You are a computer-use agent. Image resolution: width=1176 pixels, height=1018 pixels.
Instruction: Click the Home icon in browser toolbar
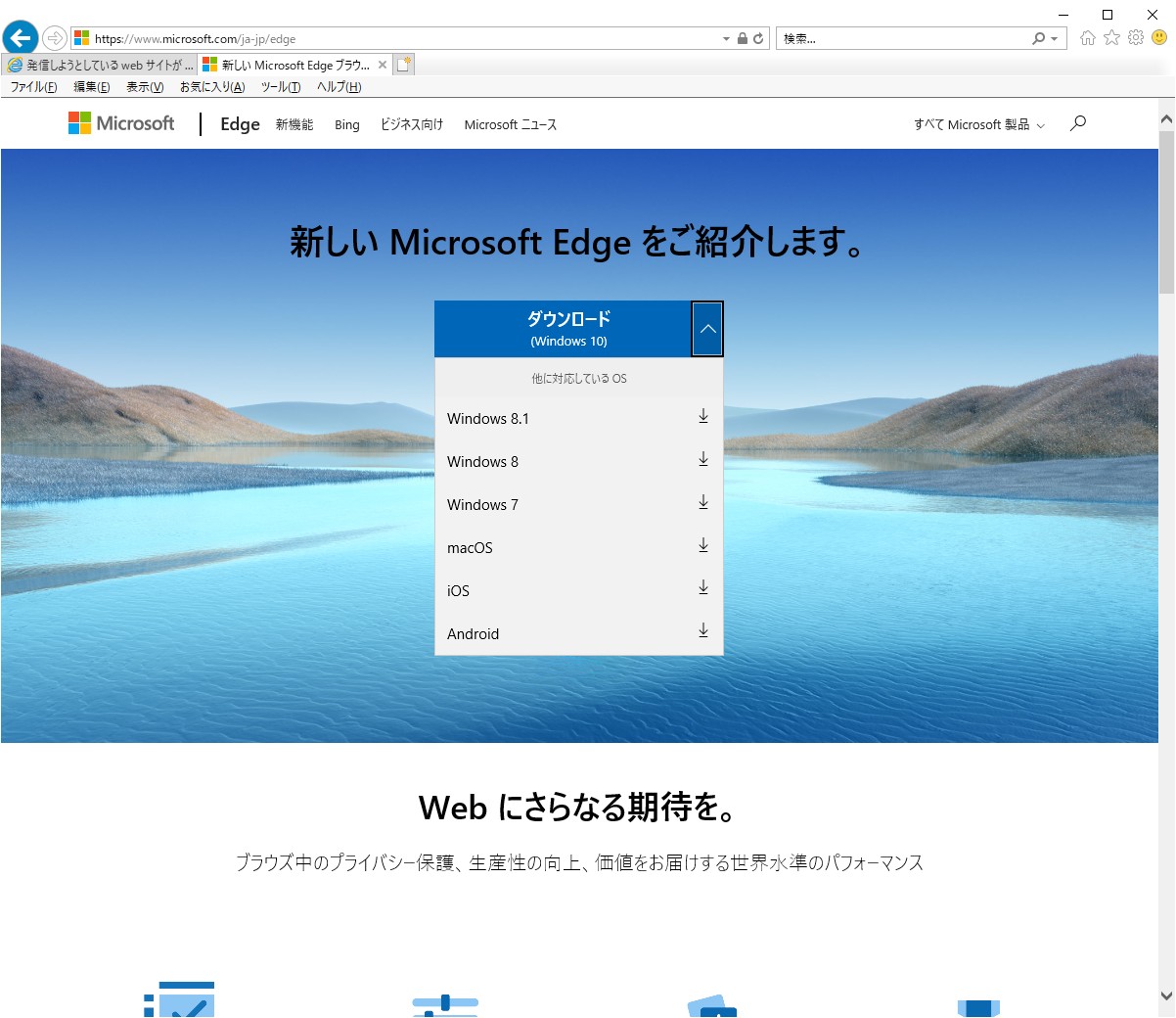pos(1088,38)
